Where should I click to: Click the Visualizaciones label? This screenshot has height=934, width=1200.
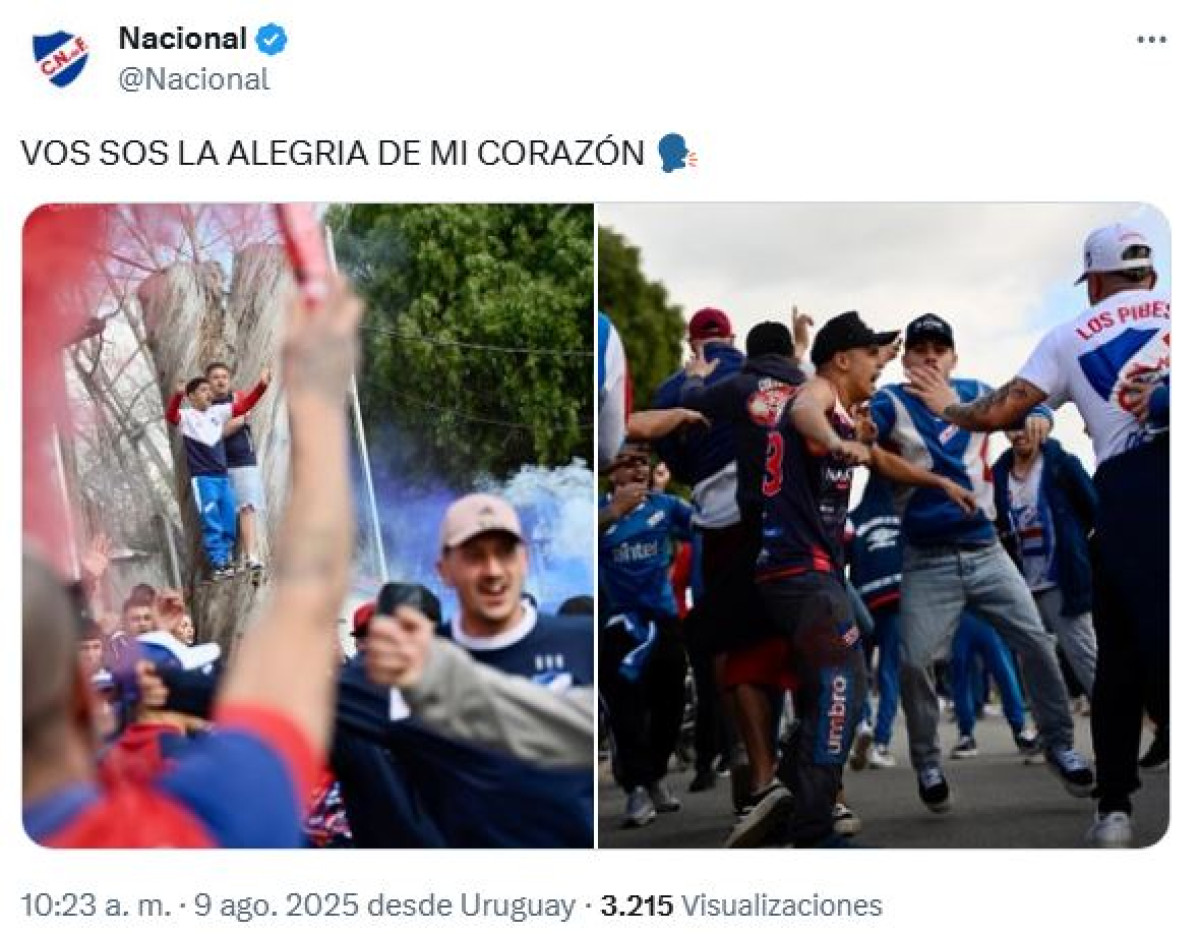782,906
